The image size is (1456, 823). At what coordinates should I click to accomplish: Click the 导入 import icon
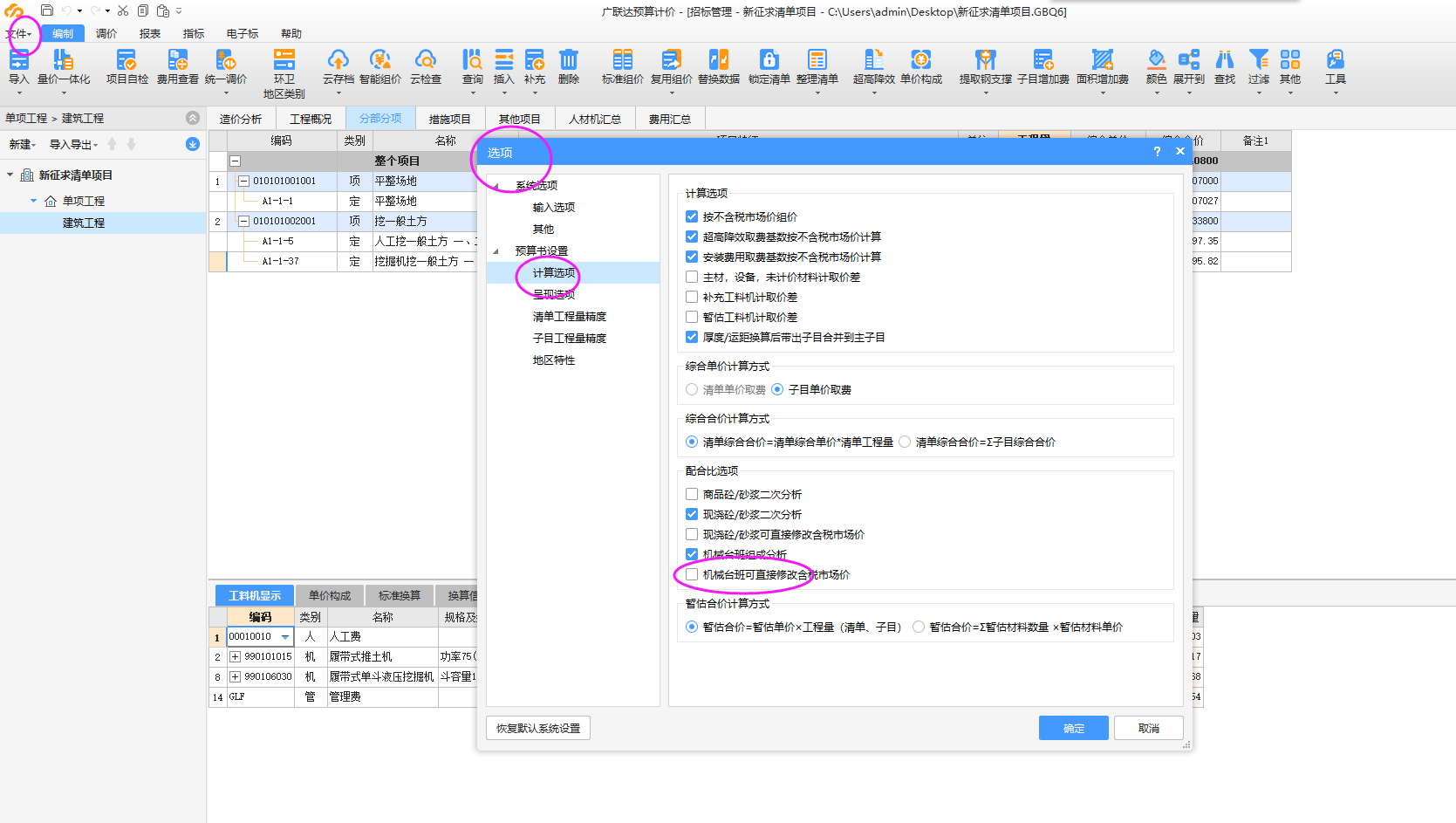tap(18, 59)
